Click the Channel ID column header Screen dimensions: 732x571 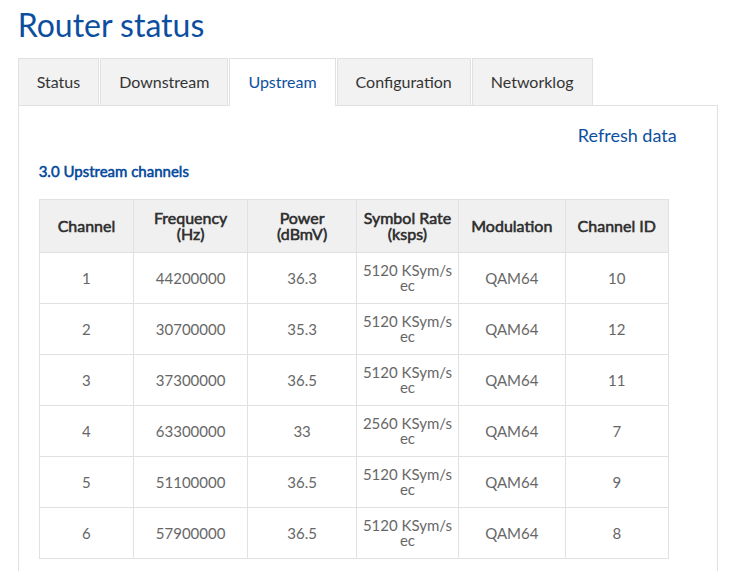pyautogui.click(x=616, y=227)
